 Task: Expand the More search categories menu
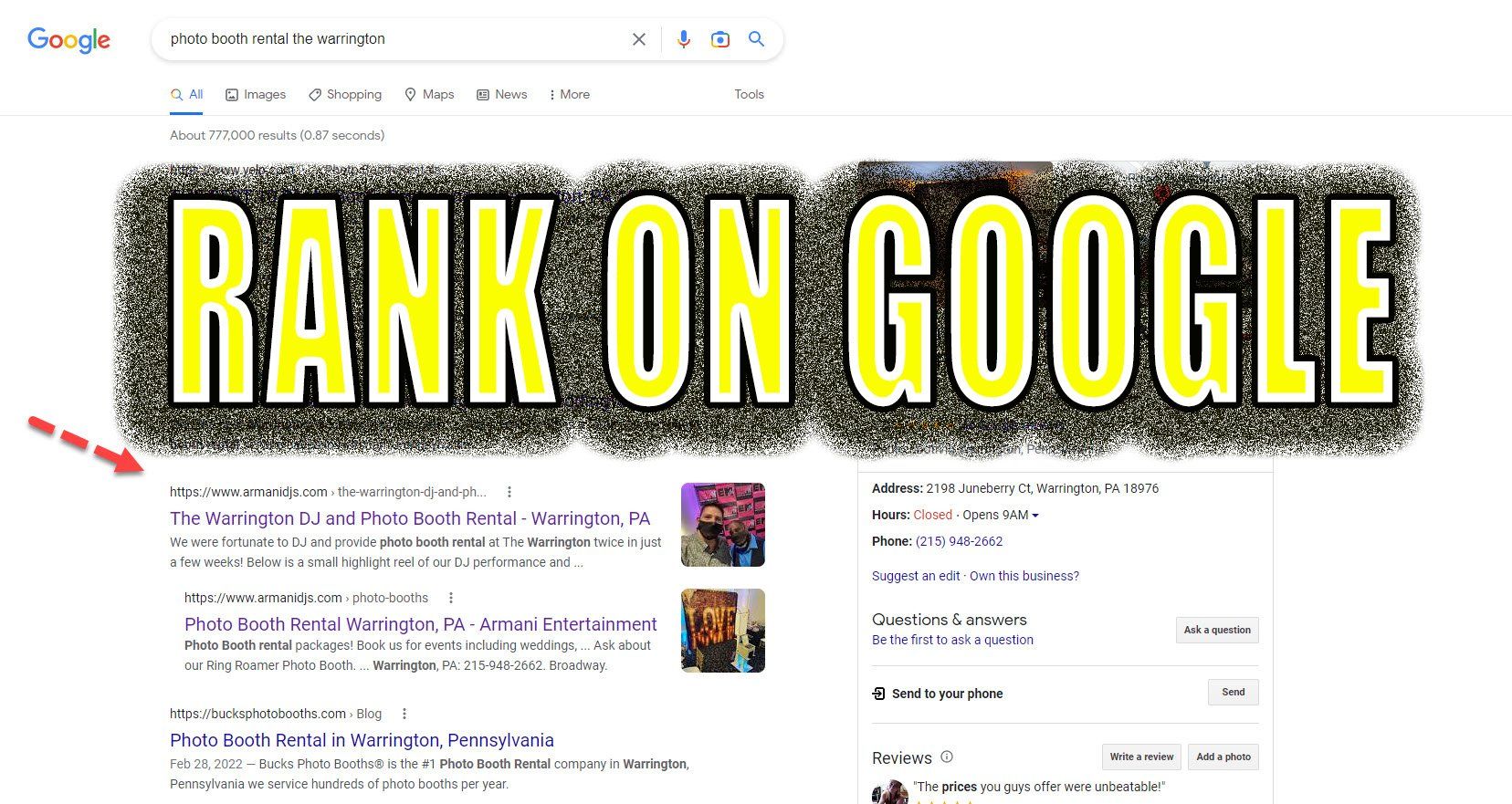(x=570, y=94)
